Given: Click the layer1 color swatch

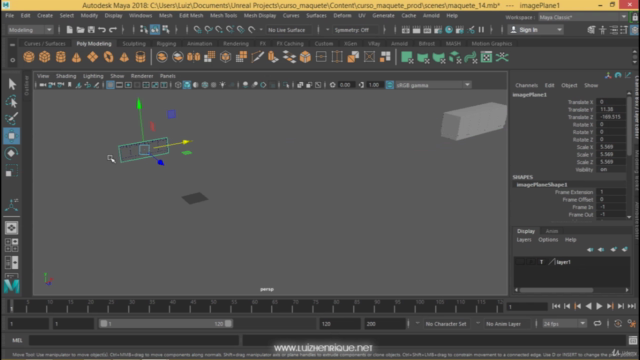Looking at the screenshot, I should (x=552, y=262).
